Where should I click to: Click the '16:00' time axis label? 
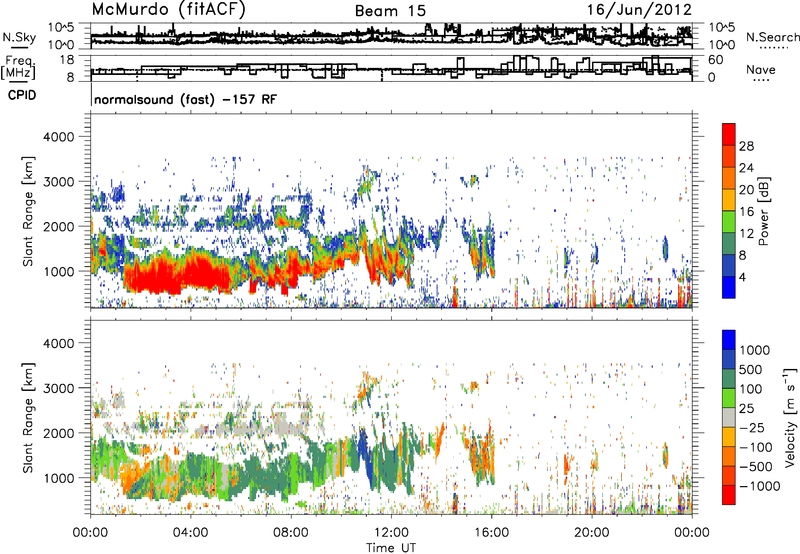point(491,533)
